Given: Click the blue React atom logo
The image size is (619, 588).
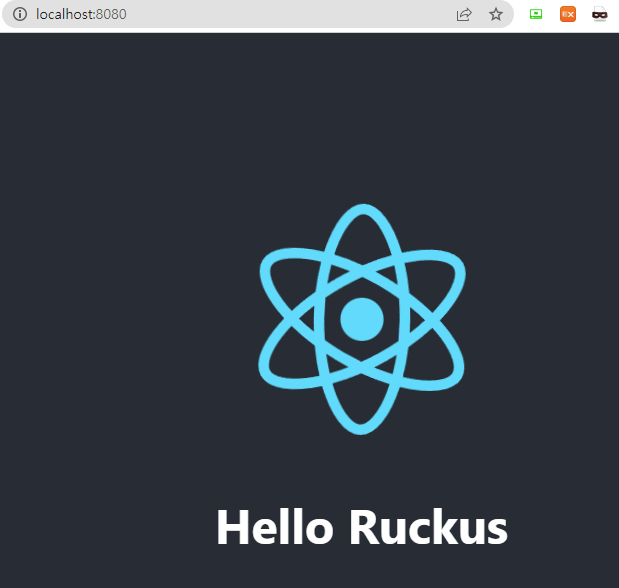Looking at the screenshot, I should [362, 319].
